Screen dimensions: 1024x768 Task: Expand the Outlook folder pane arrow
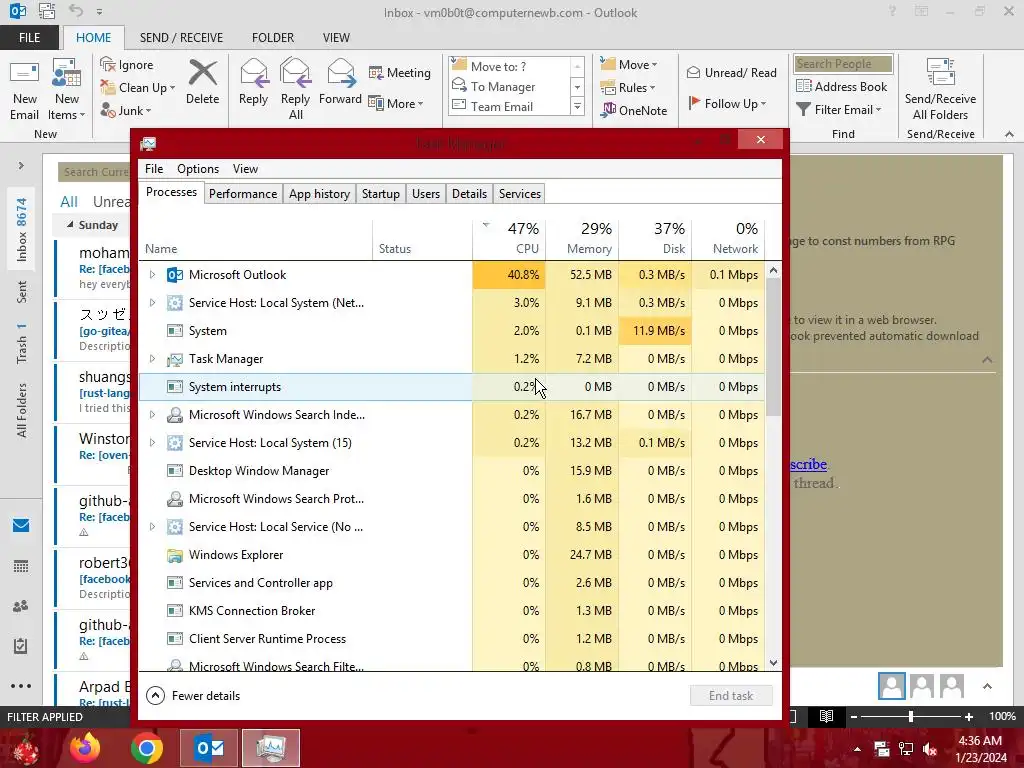[x=21, y=166]
